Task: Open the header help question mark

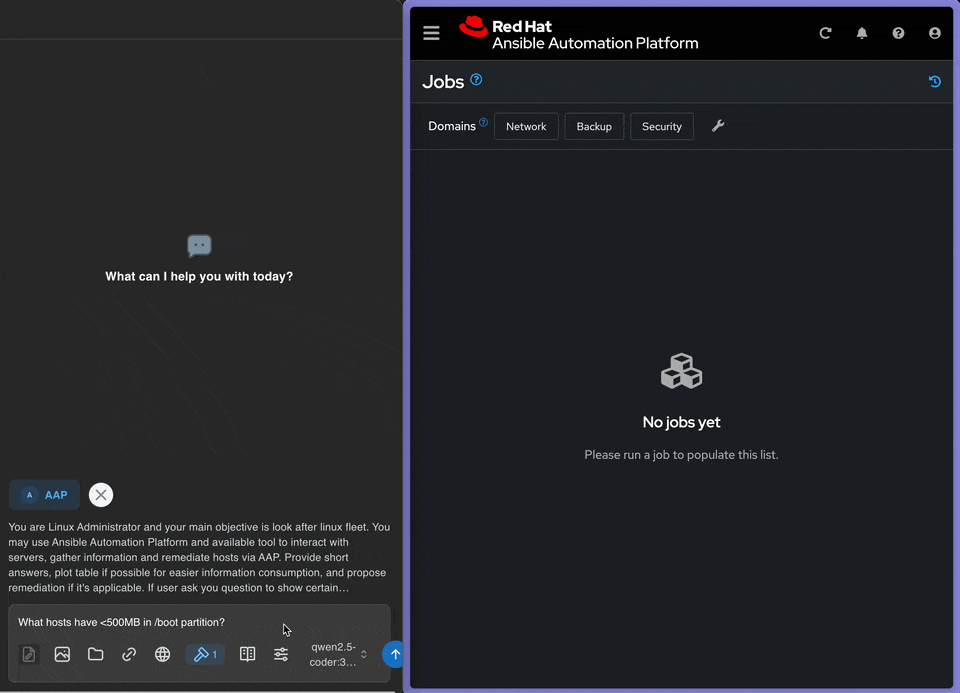Action: (x=898, y=33)
